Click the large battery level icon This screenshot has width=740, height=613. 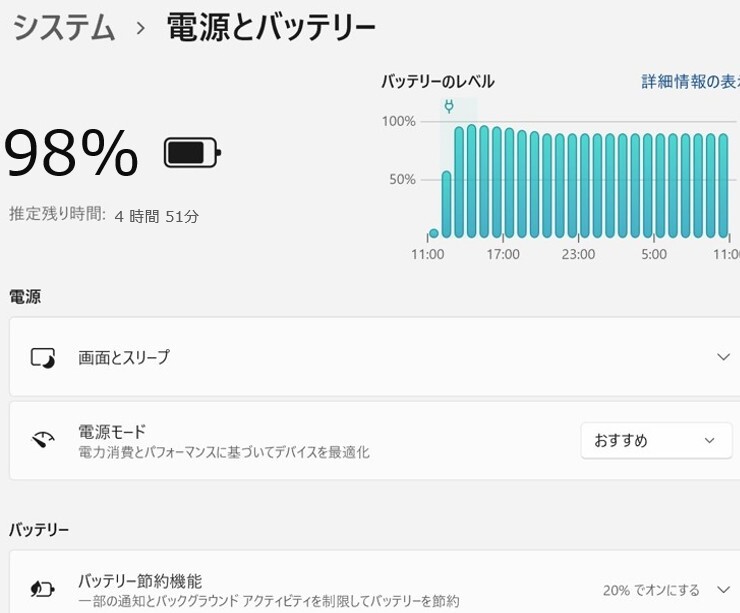tap(192, 153)
